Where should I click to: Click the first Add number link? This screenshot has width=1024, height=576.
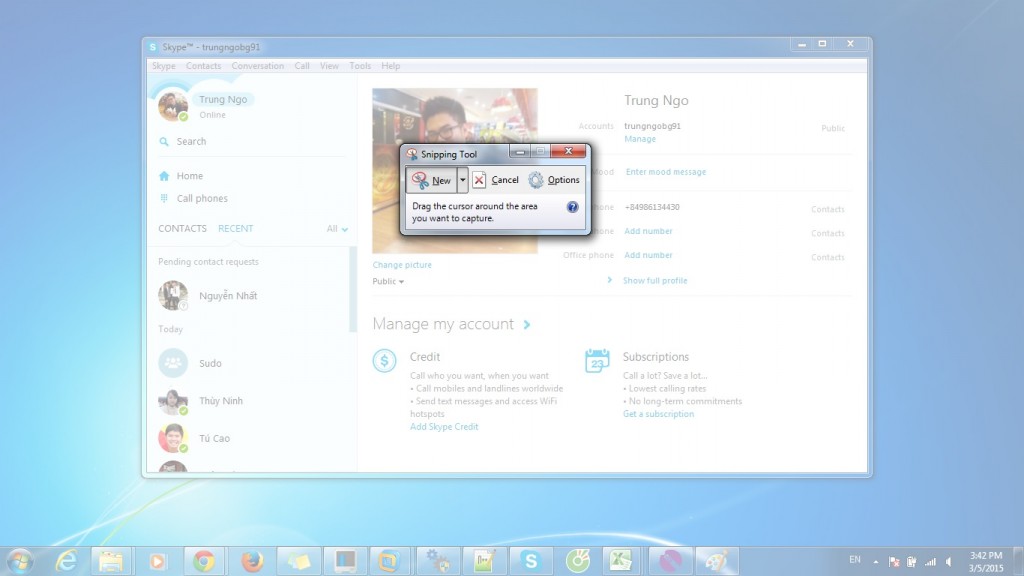click(x=648, y=231)
